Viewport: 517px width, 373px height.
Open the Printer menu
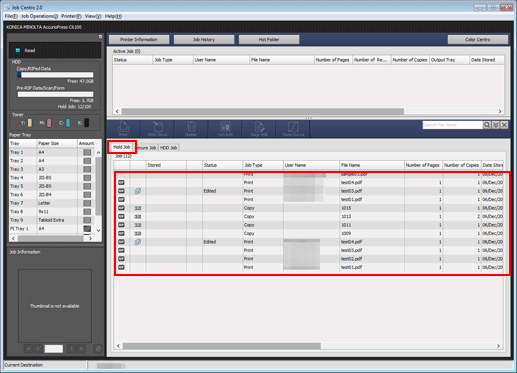coord(71,16)
